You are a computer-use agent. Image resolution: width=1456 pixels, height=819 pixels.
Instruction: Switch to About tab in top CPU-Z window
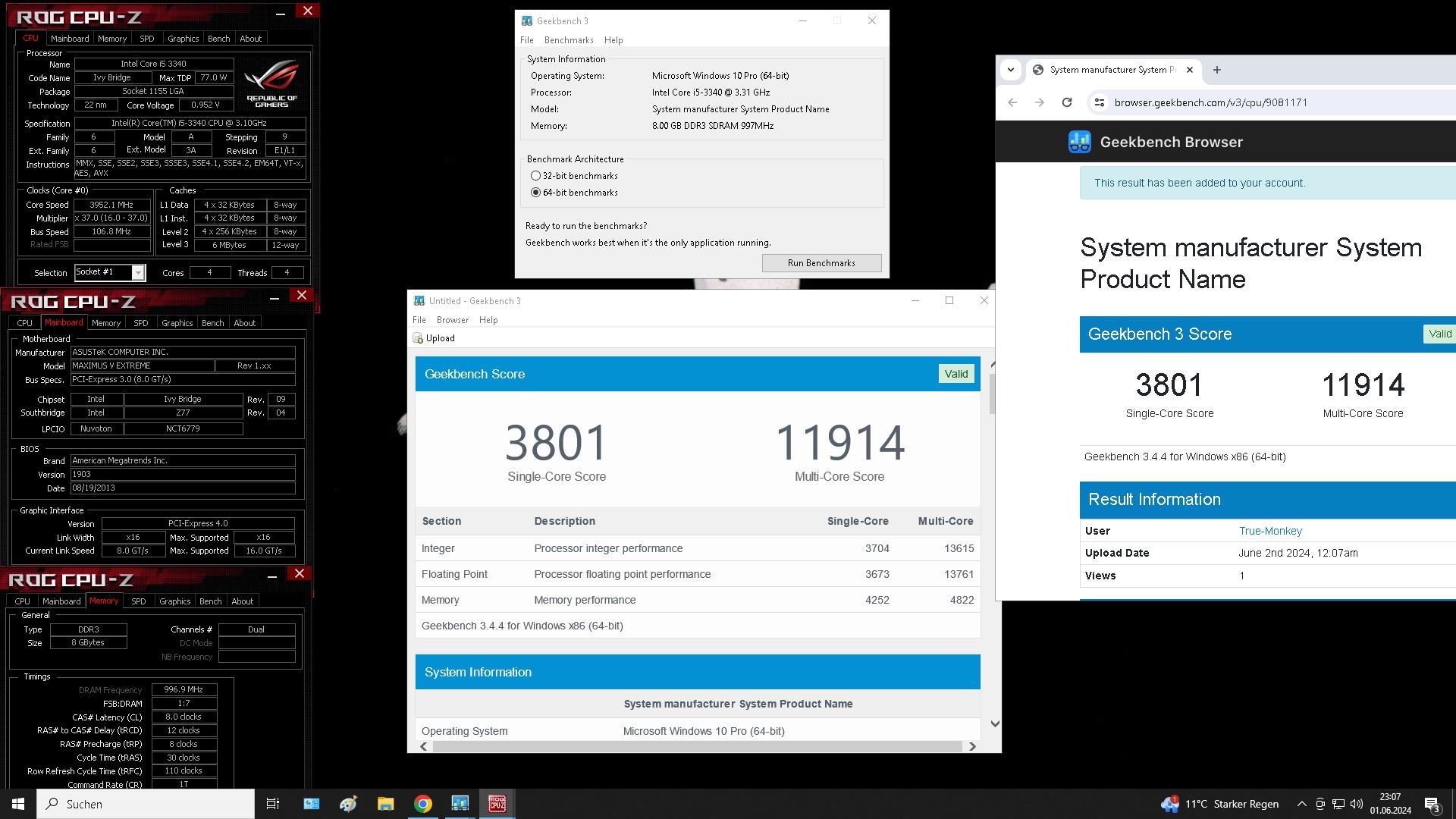pyautogui.click(x=251, y=39)
